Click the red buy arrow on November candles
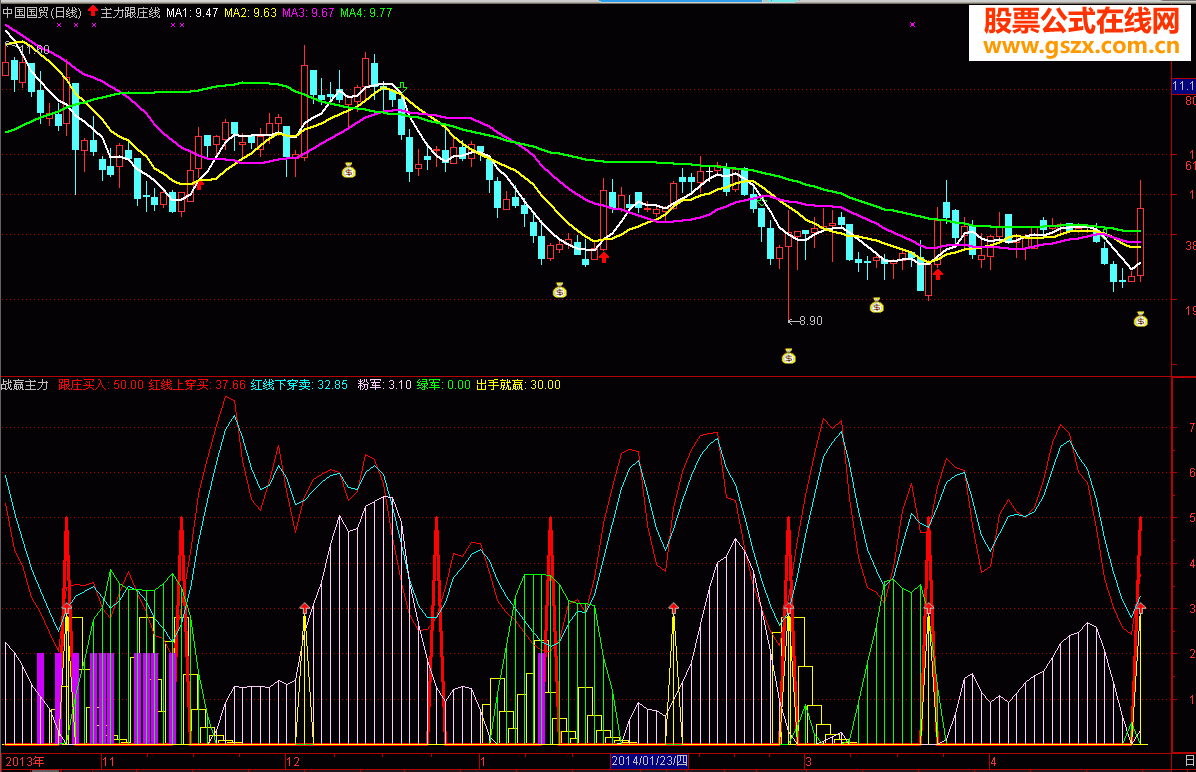This screenshot has width=1196, height=772. (200, 184)
